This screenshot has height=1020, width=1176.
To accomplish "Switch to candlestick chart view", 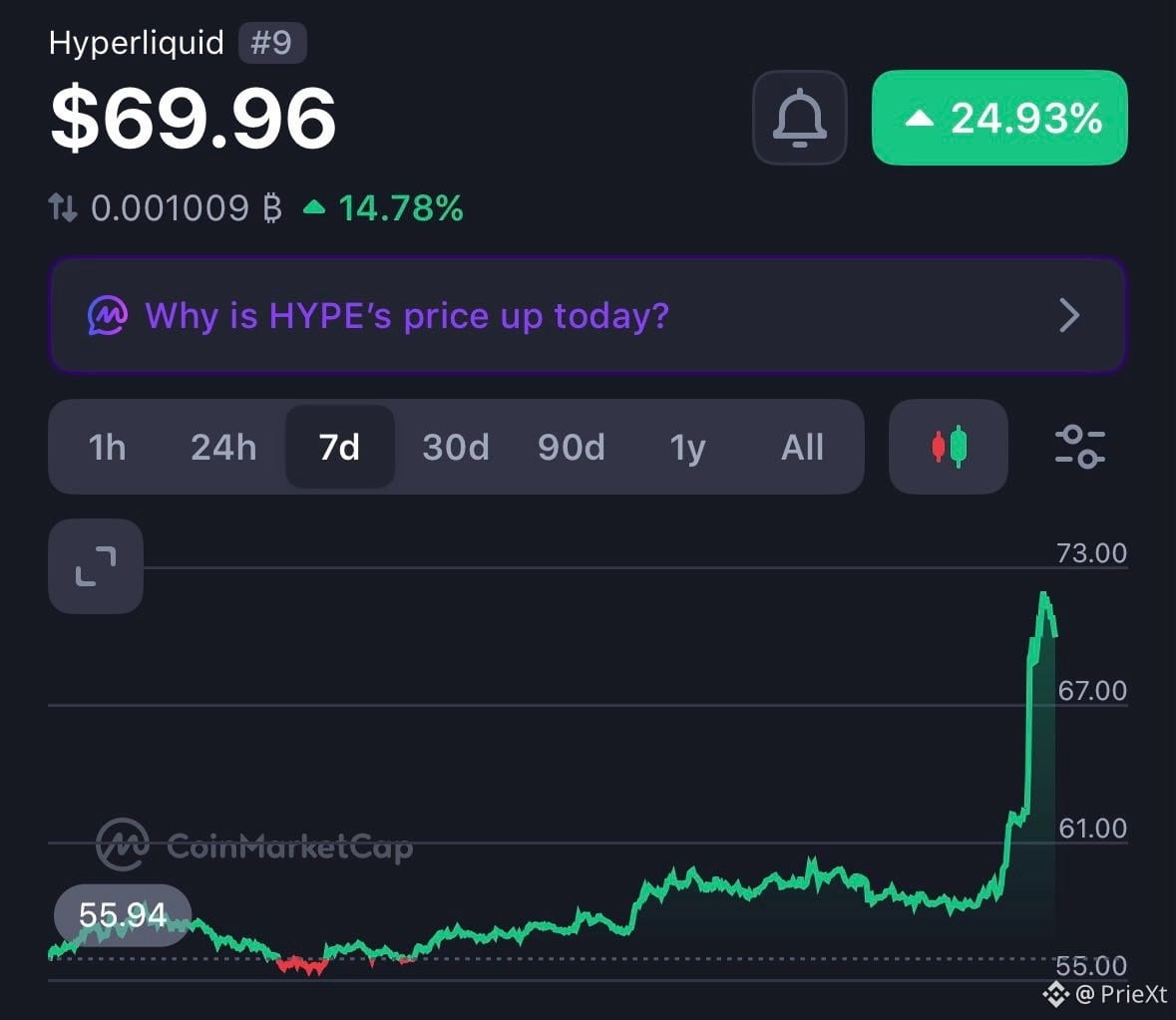I will click(948, 447).
